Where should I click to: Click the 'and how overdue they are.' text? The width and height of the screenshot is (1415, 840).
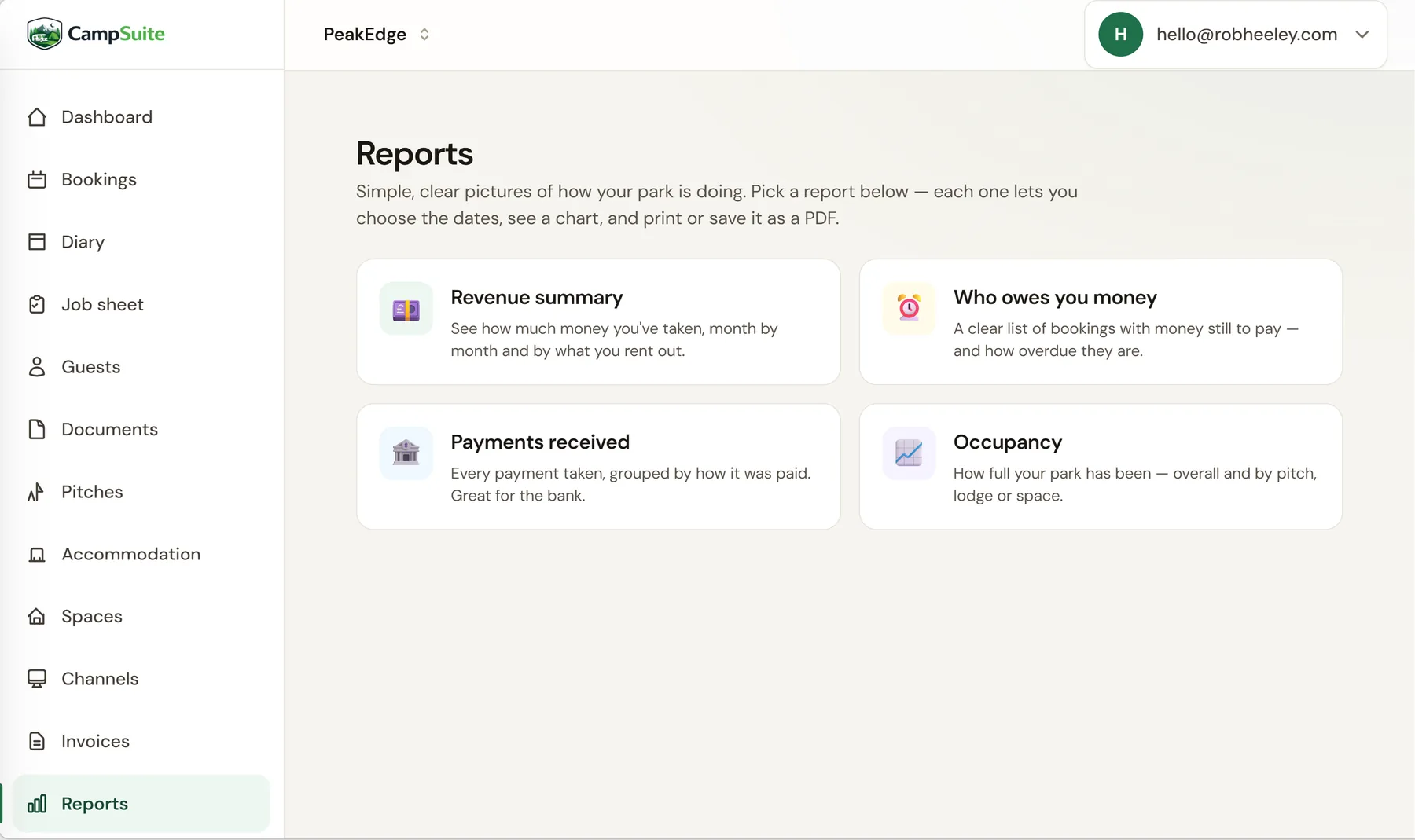tap(1048, 351)
